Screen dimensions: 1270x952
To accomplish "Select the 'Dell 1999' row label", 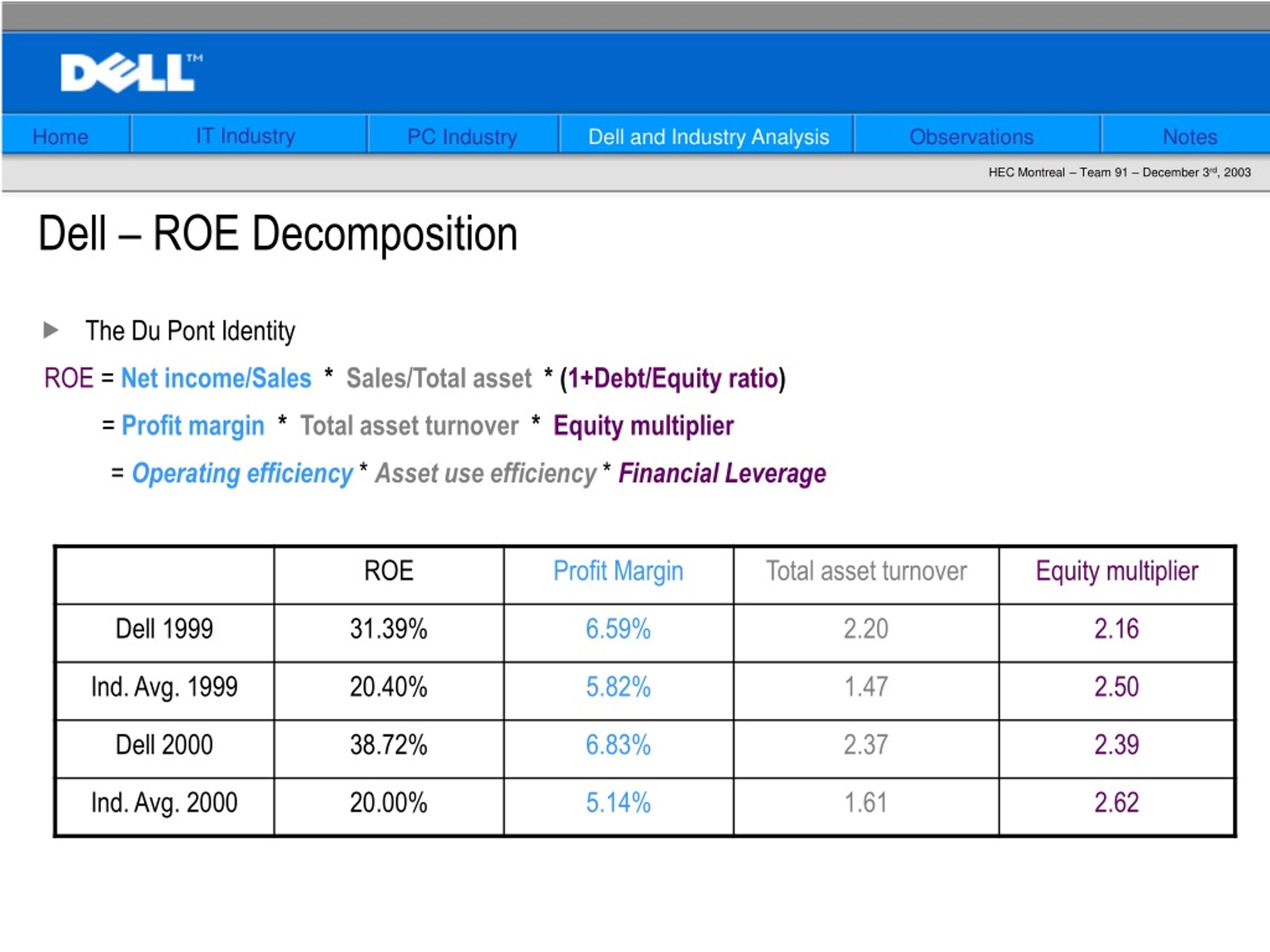I will (164, 629).
